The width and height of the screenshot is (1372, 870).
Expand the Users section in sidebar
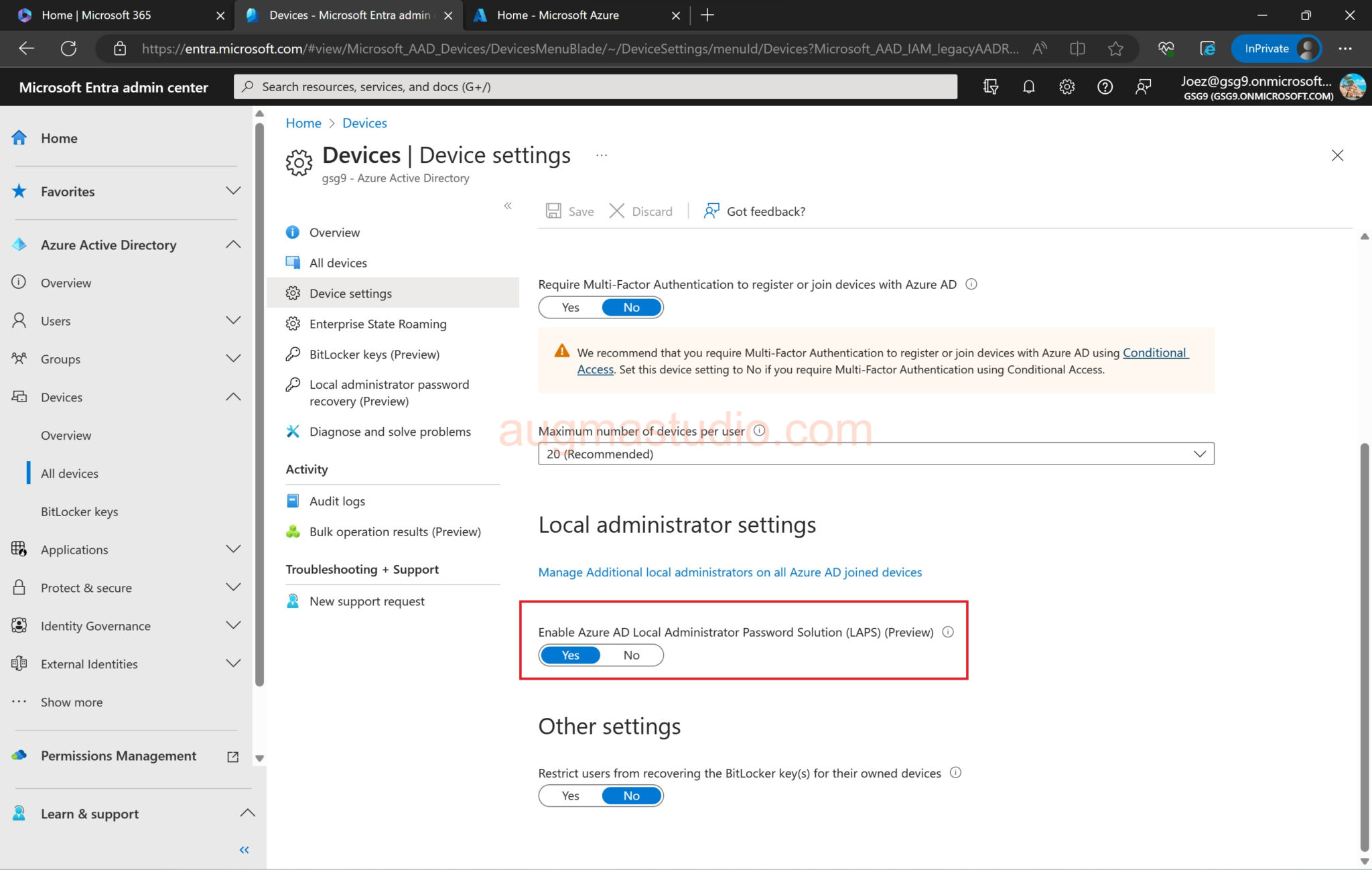coord(233,320)
